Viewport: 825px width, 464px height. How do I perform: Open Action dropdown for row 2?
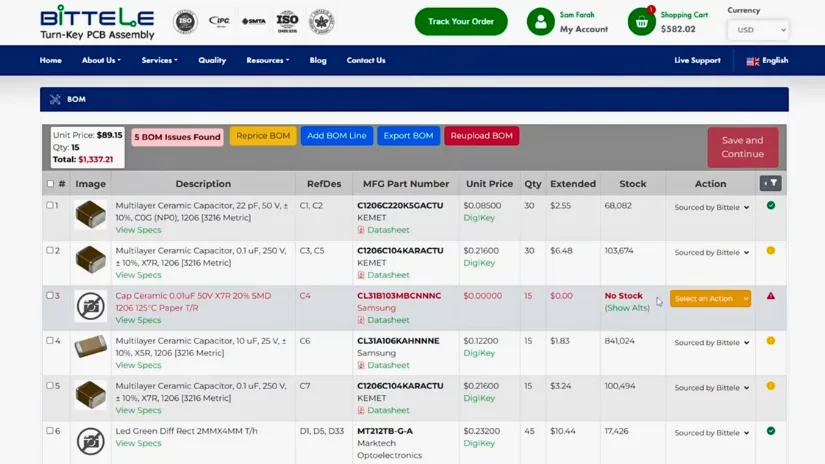tap(711, 253)
